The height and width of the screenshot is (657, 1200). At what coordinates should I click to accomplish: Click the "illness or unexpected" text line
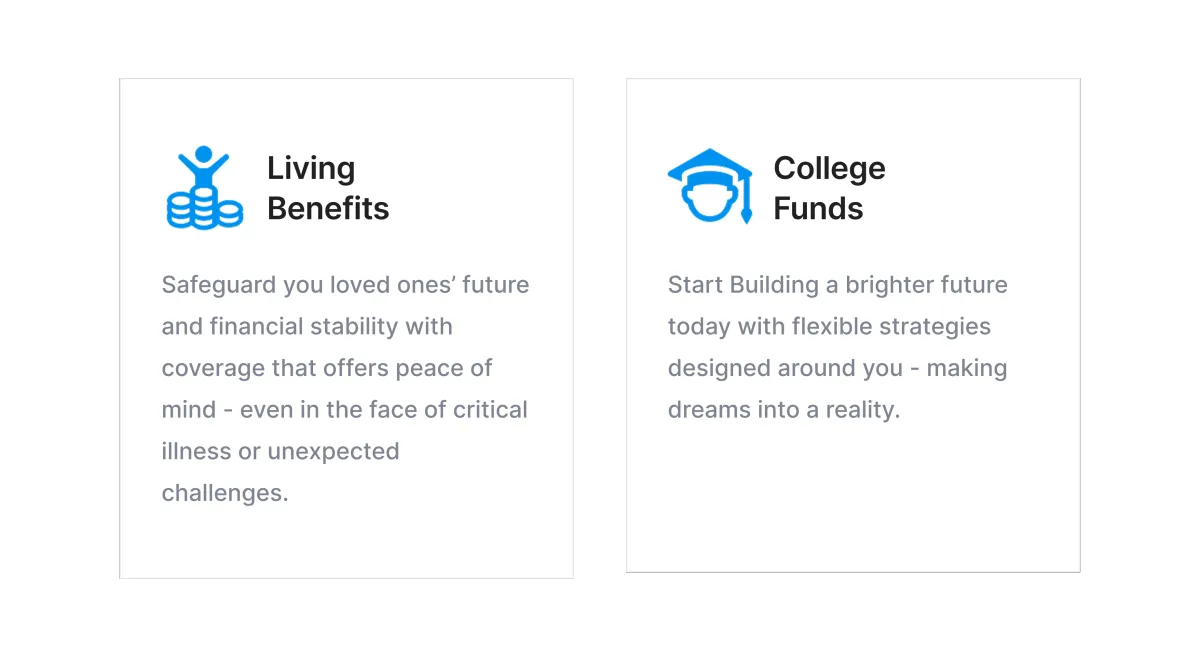[280, 451]
